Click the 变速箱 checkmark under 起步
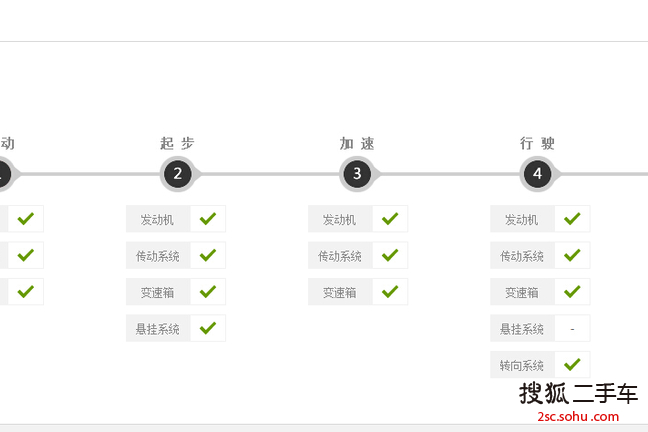Screen dimensions: 648x432 tap(208, 291)
